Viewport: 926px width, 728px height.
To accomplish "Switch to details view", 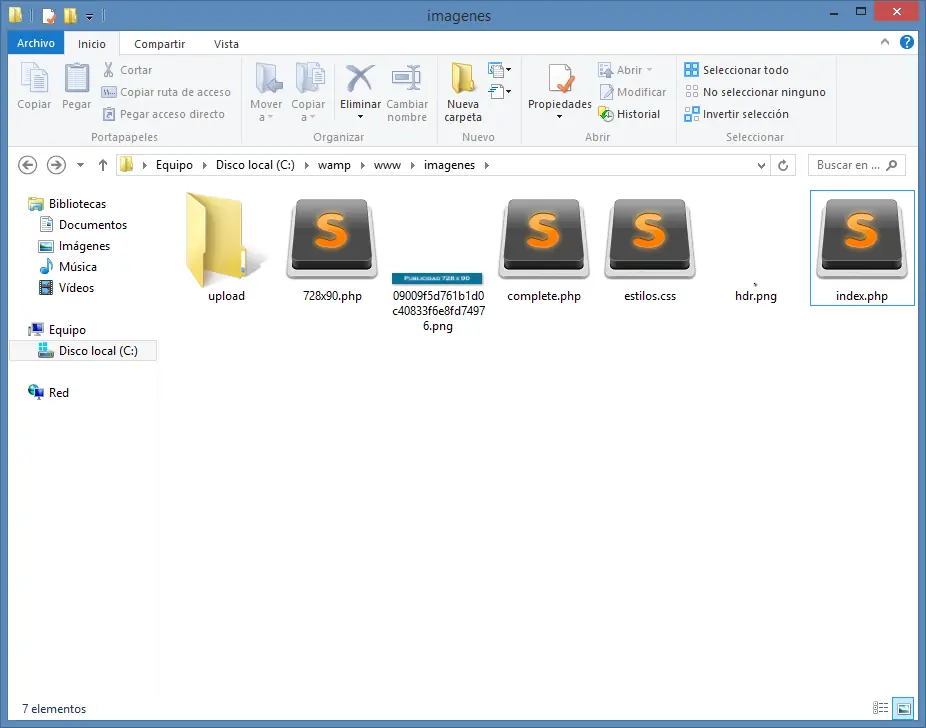I will click(881, 707).
